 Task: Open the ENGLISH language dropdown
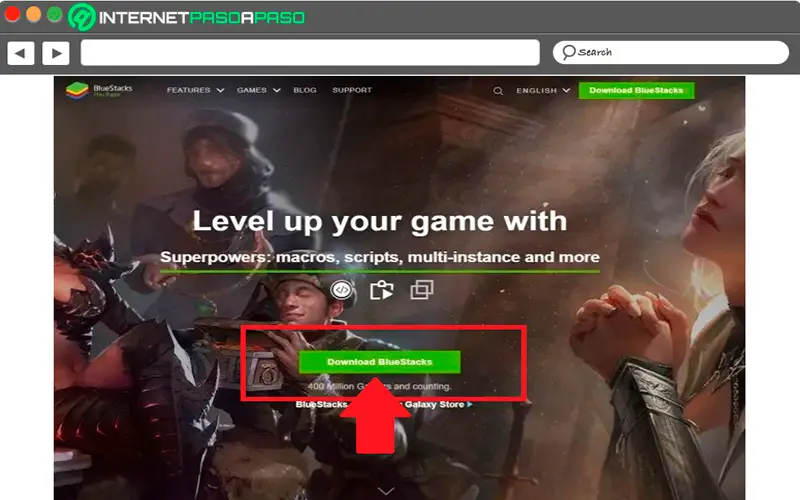[x=543, y=91]
